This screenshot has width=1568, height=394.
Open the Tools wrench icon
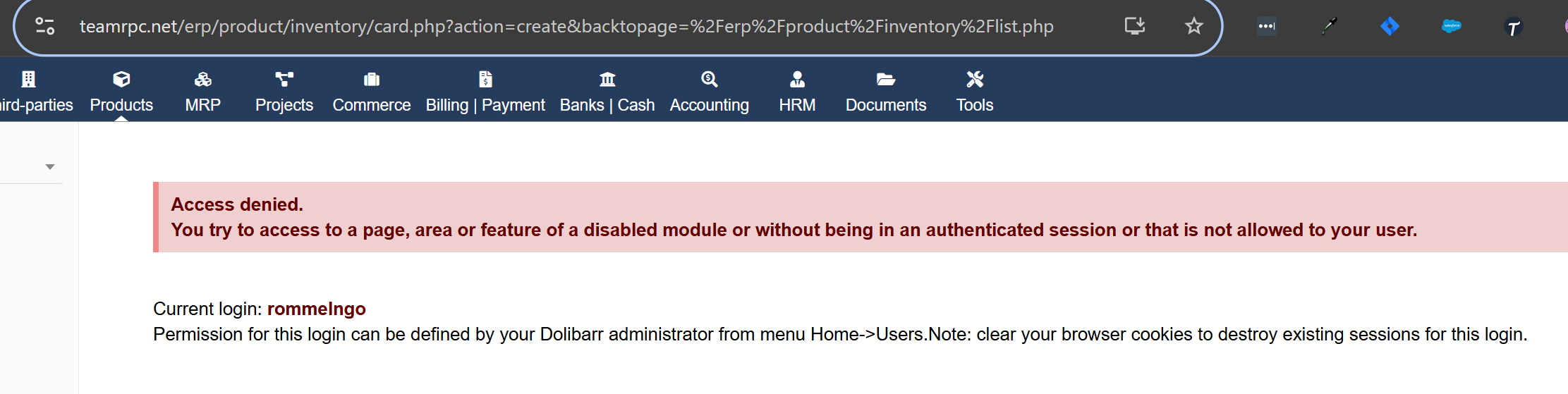tap(975, 79)
